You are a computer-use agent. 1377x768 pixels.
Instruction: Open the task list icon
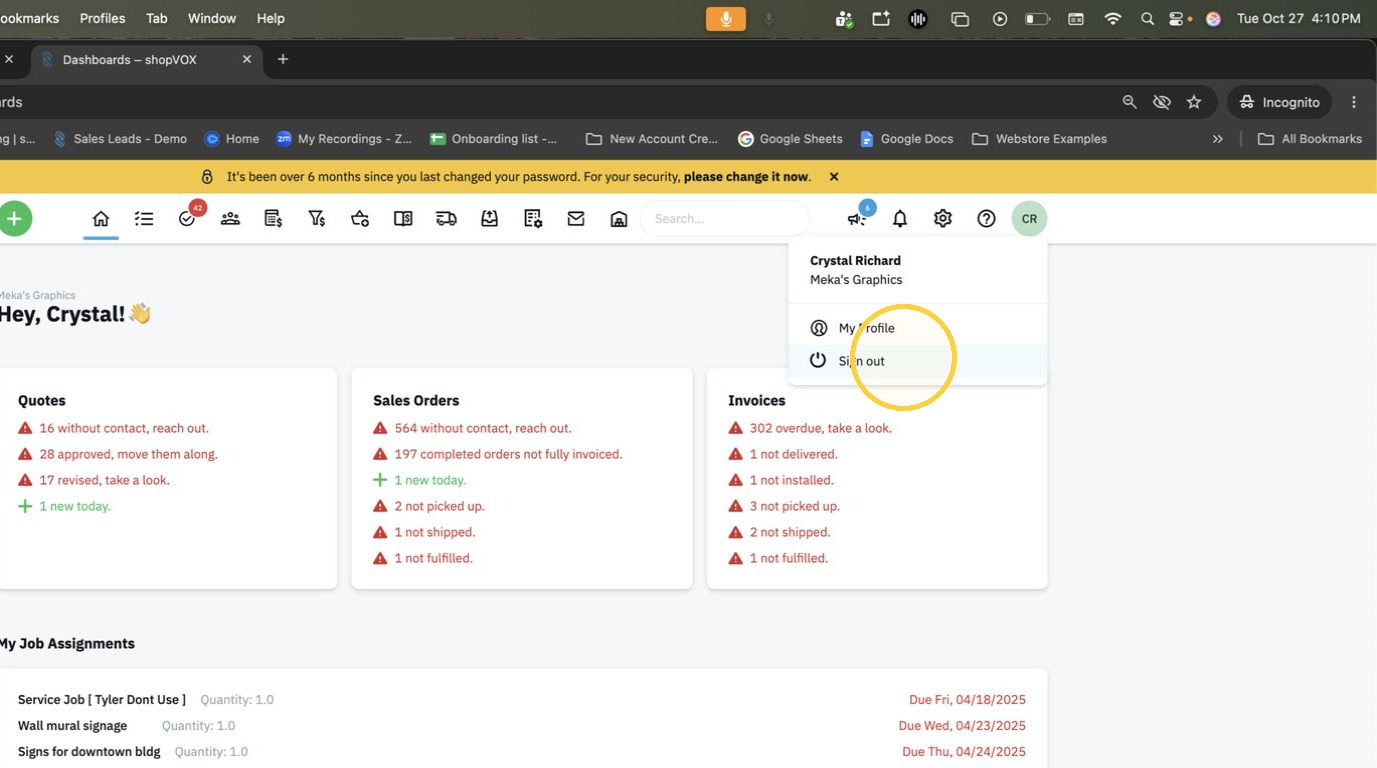(x=144, y=218)
